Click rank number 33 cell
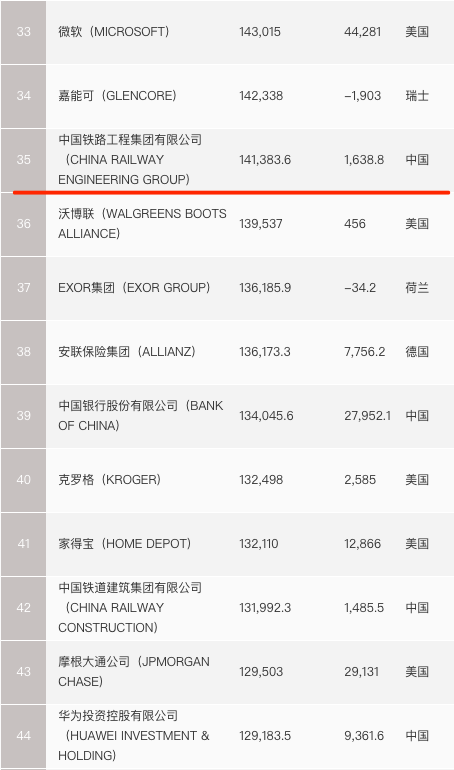The height and width of the screenshot is (770, 454). [x=24, y=32]
